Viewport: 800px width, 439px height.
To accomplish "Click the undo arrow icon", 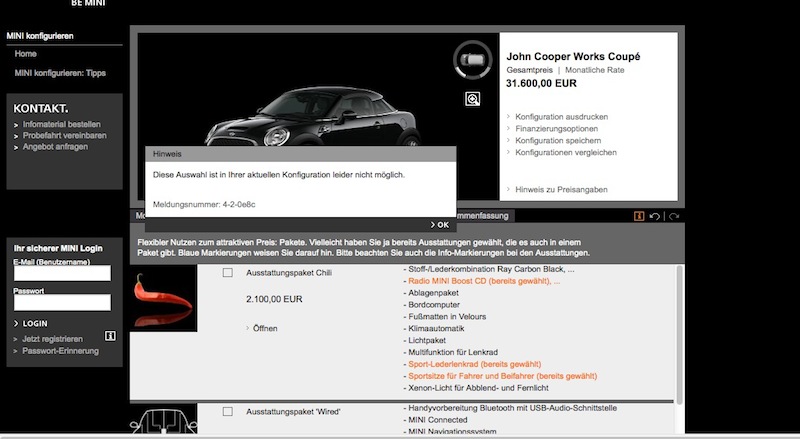I will pyautogui.click(x=656, y=215).
